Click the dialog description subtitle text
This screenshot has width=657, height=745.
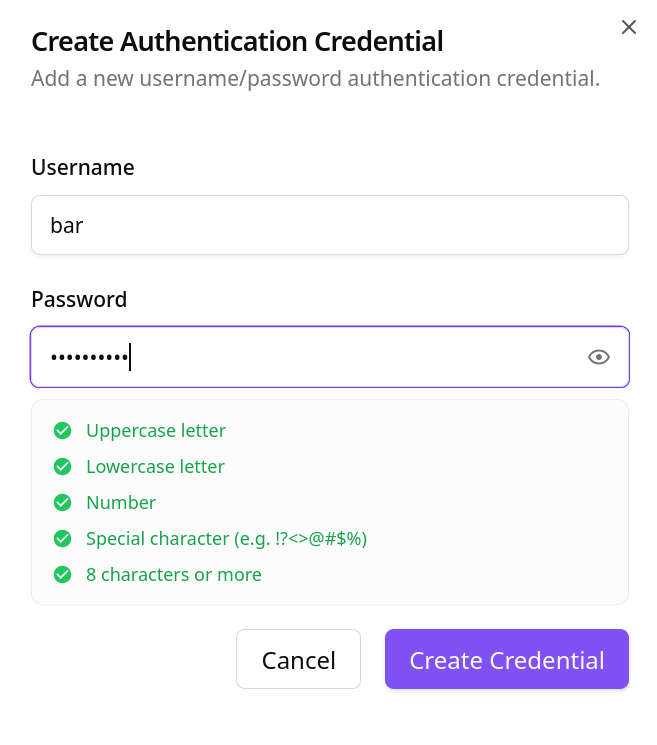click(315, 78)
